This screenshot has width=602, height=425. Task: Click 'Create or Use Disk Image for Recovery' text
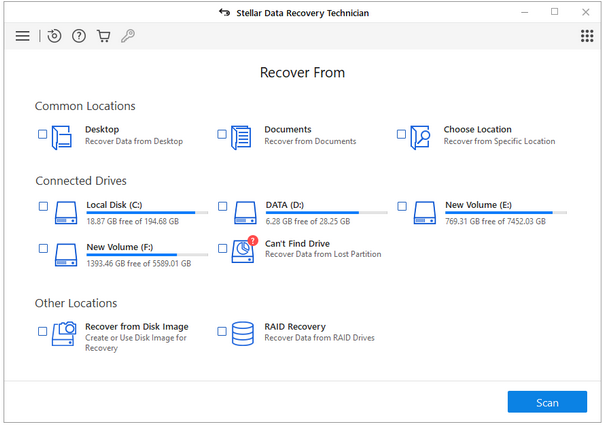[136, 343]
